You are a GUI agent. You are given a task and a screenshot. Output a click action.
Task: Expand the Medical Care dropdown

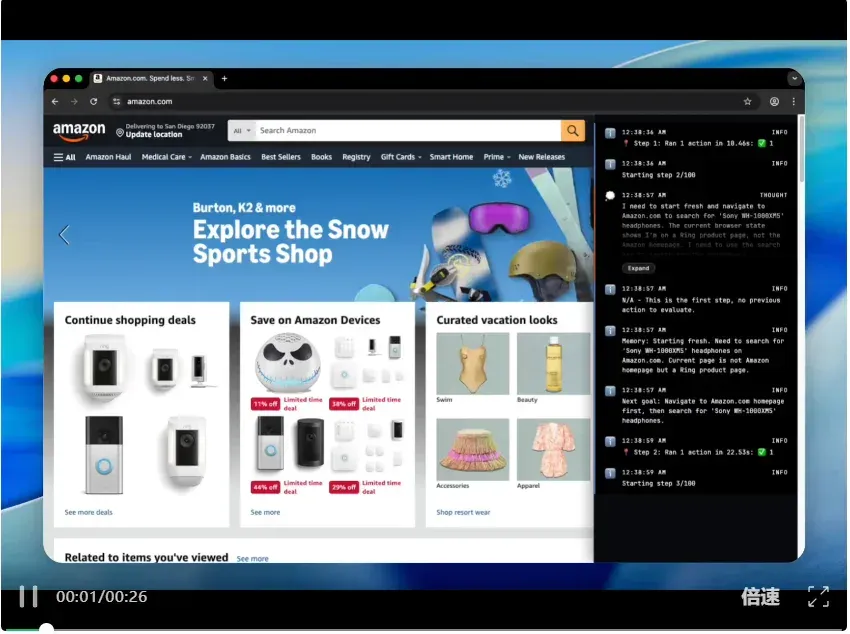pos(167,157)
